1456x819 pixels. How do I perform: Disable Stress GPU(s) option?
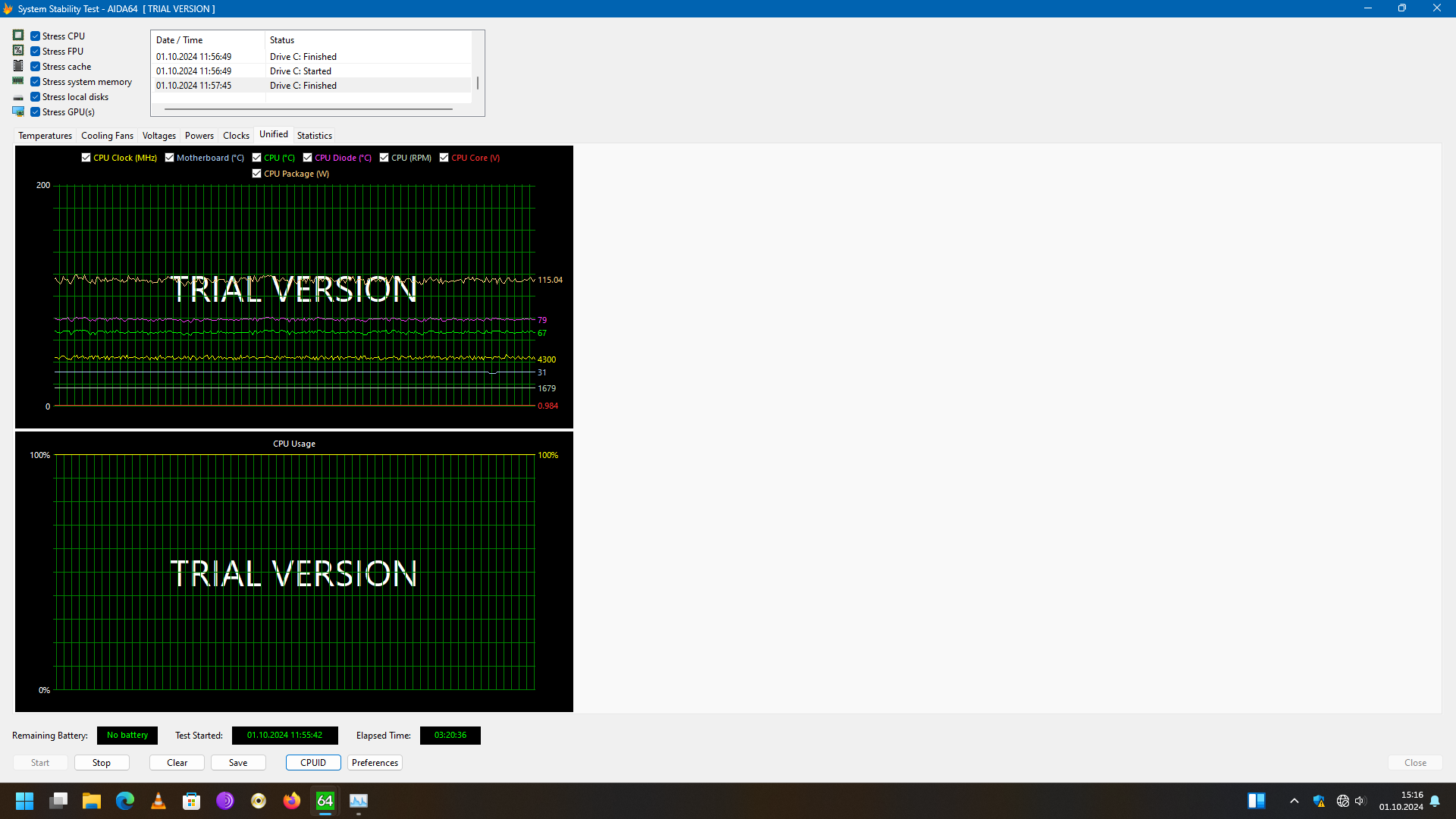tap(36, 112)
